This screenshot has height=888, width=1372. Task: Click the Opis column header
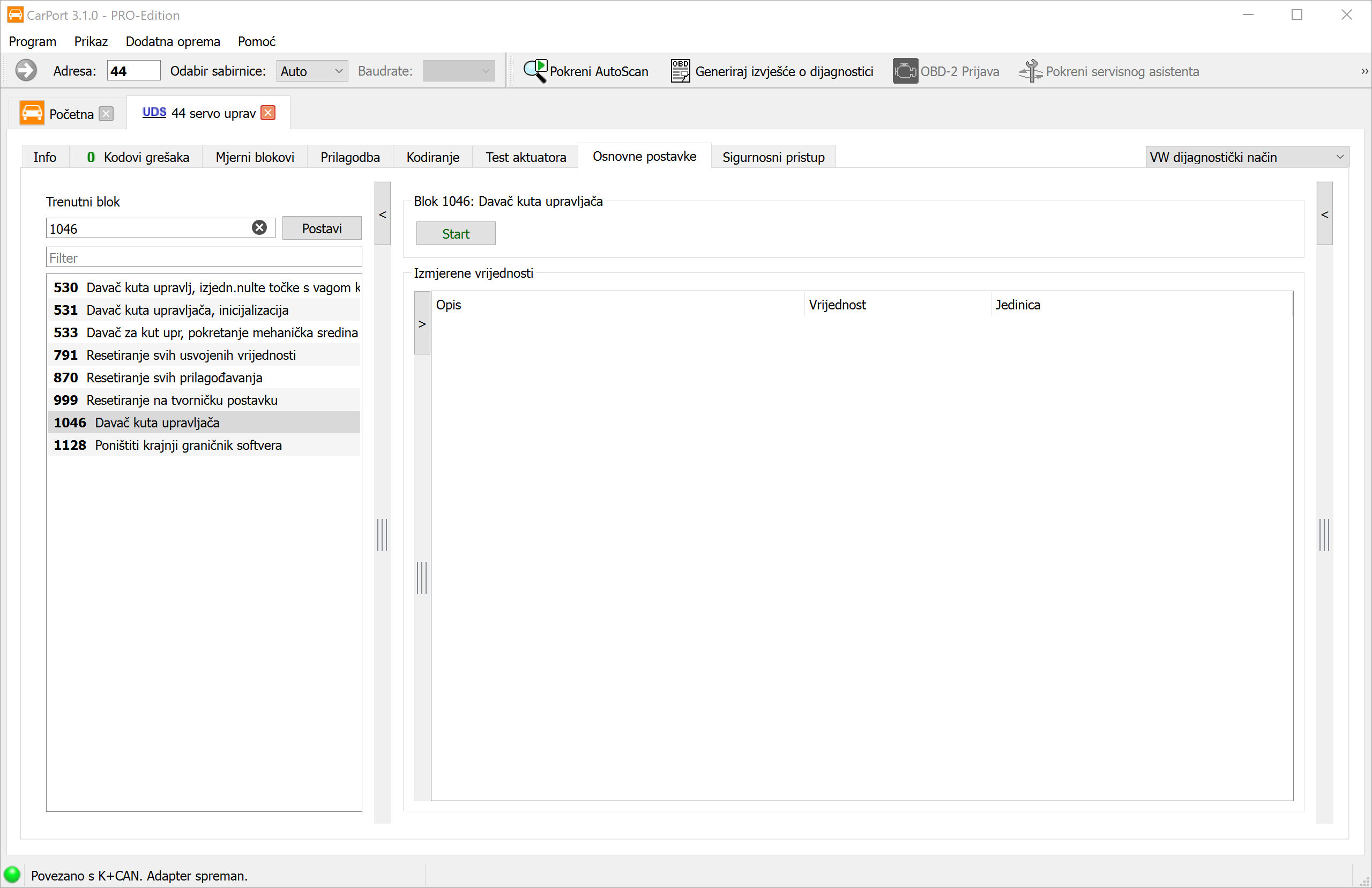[618, 305]
